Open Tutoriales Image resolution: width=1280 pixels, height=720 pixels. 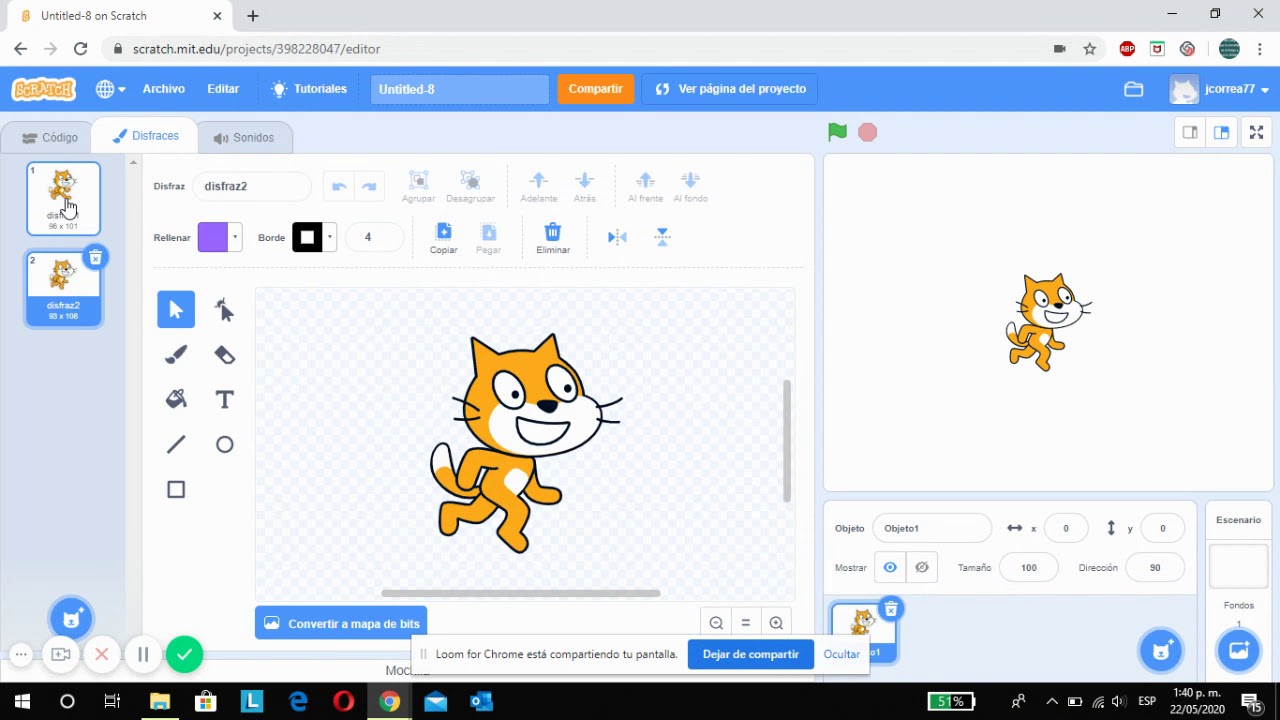click(x=309, y=89)
